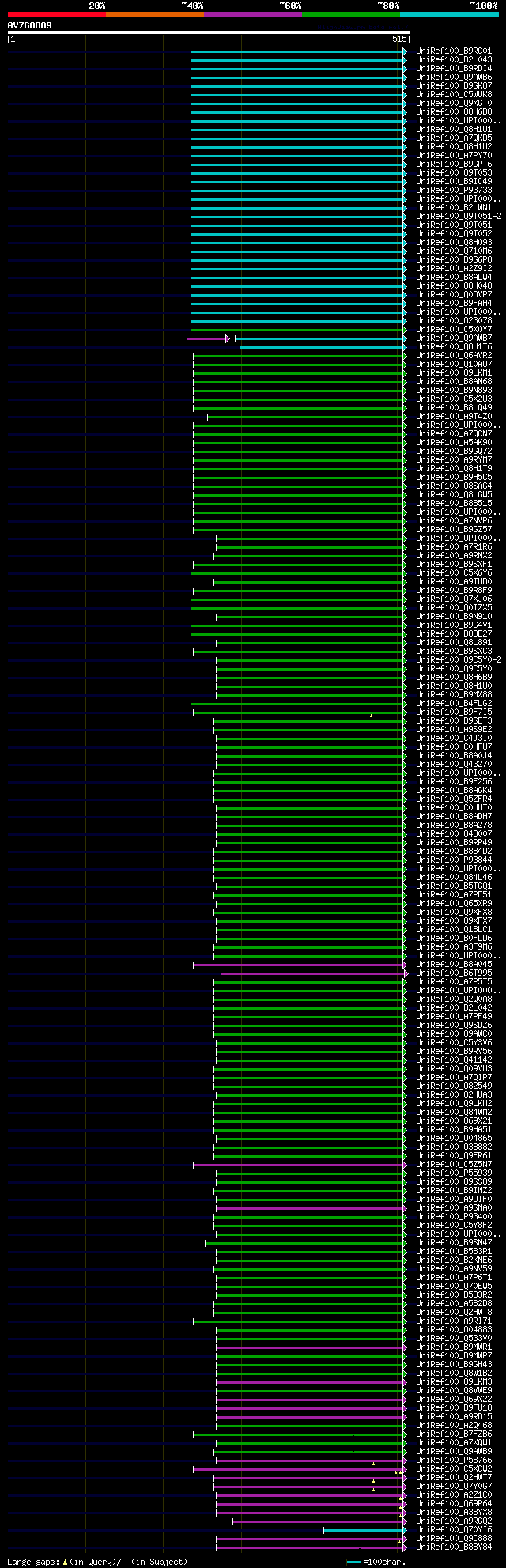The image size is (506, 1568).
Task: Select hit UniRef100_A2Z9I2
Action: pyautogui.click(x=454, y=269)
